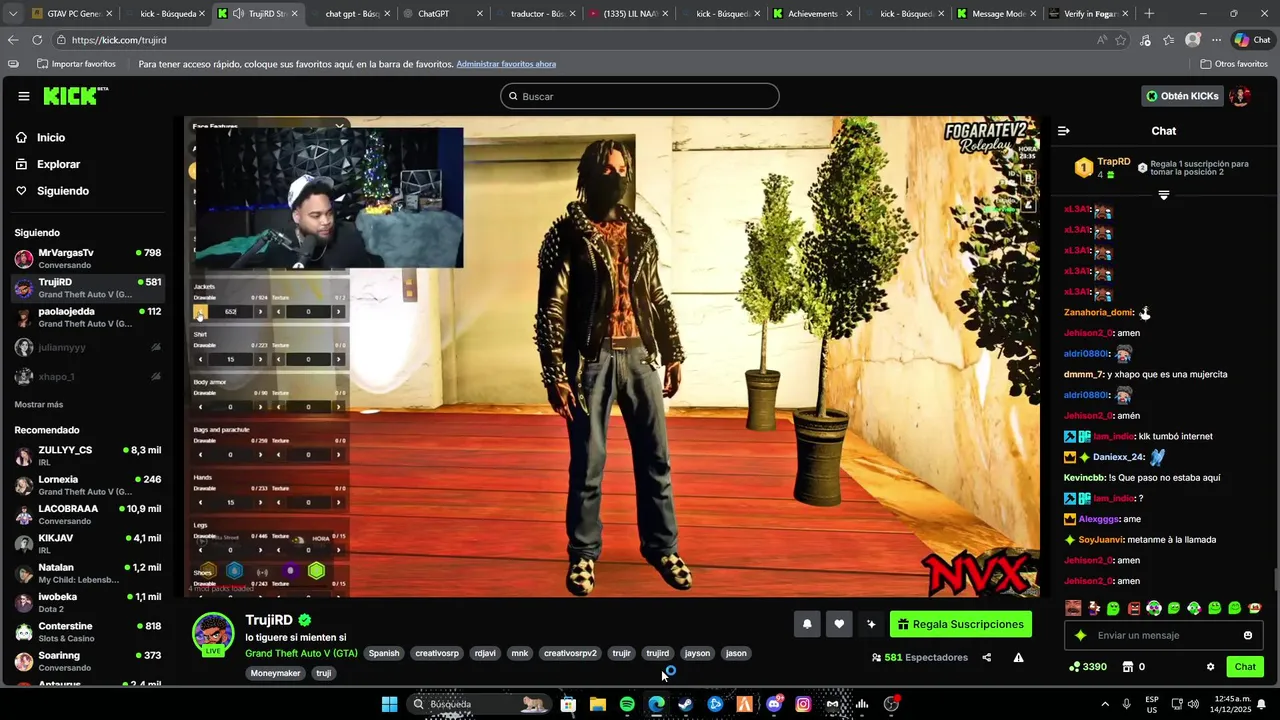Click the share stream icon
This screenshot has height=720, width=1280.
(987, 657)
